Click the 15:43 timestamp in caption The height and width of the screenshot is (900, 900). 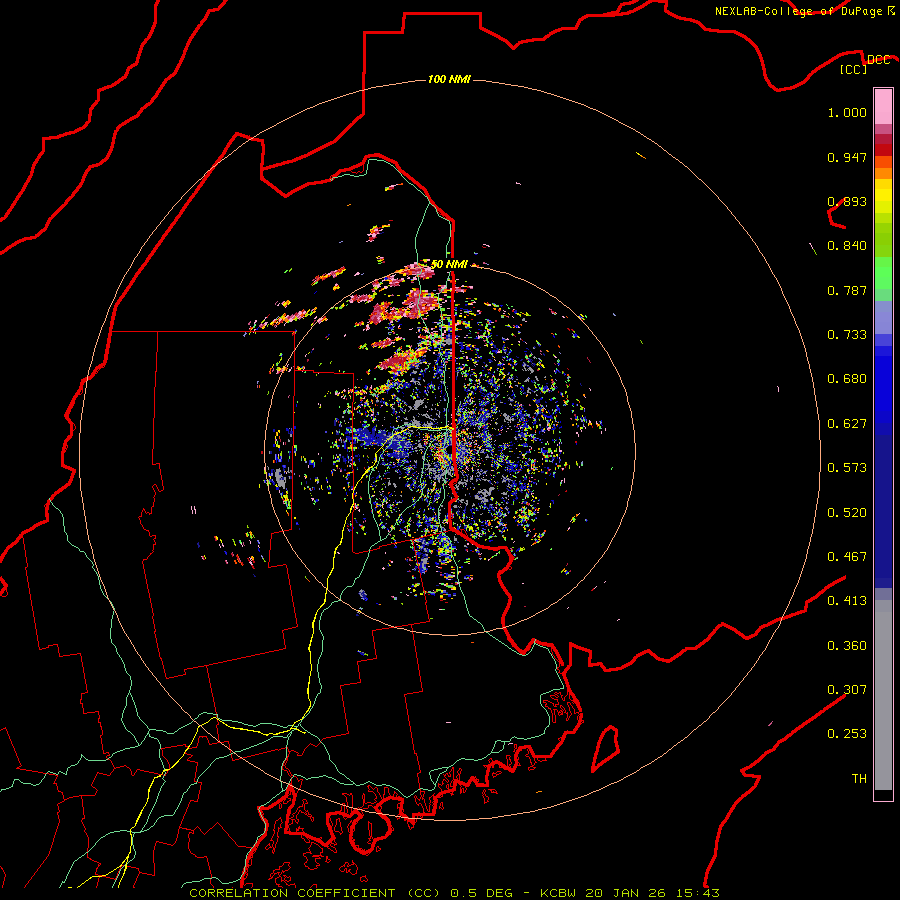[x=697, y=893]
